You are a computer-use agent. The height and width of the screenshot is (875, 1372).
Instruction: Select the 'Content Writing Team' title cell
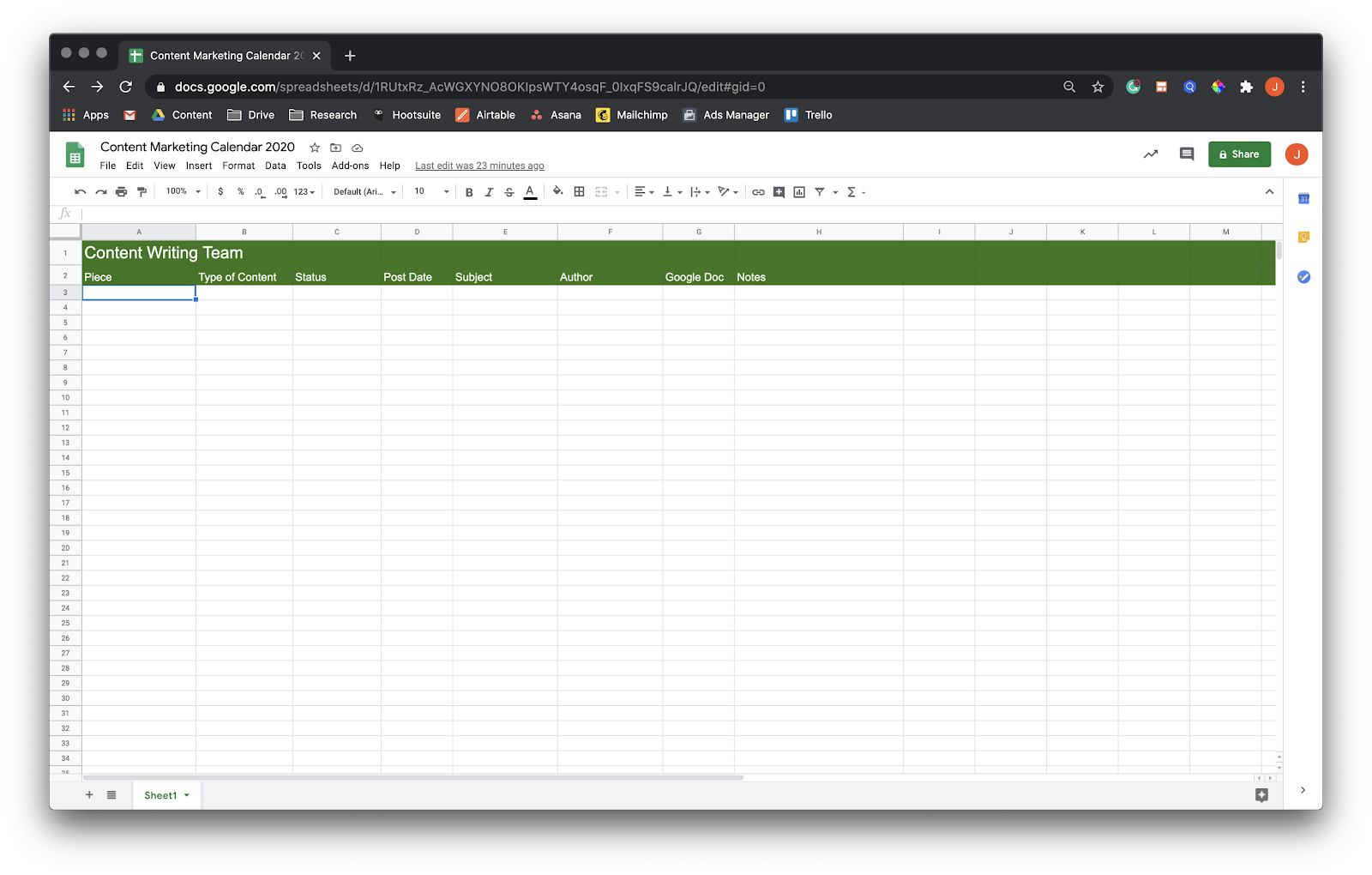(x=139, y=253)
